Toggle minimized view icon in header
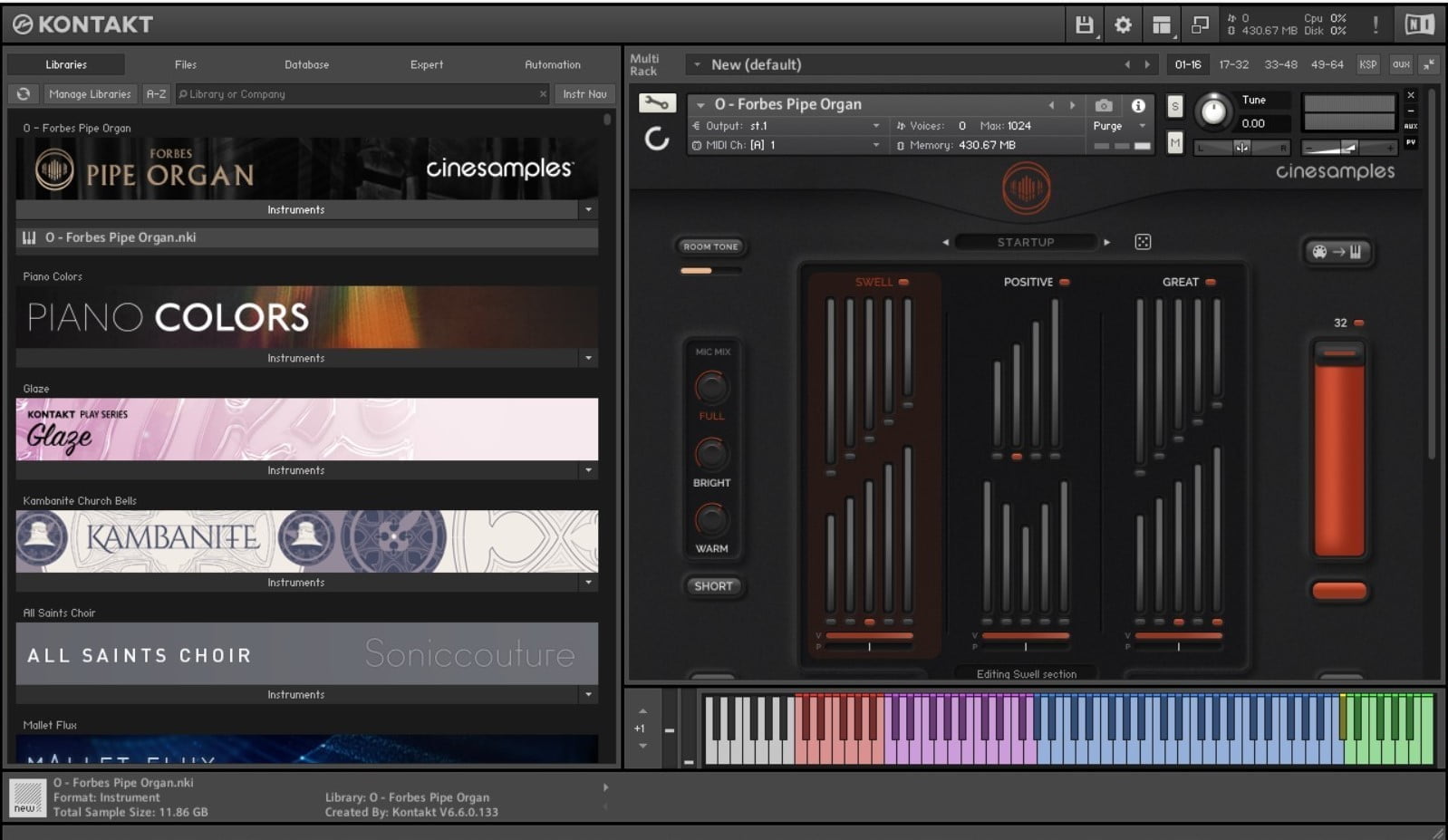Viewport: 1448px width, 840px height. tap(1200, 25)
